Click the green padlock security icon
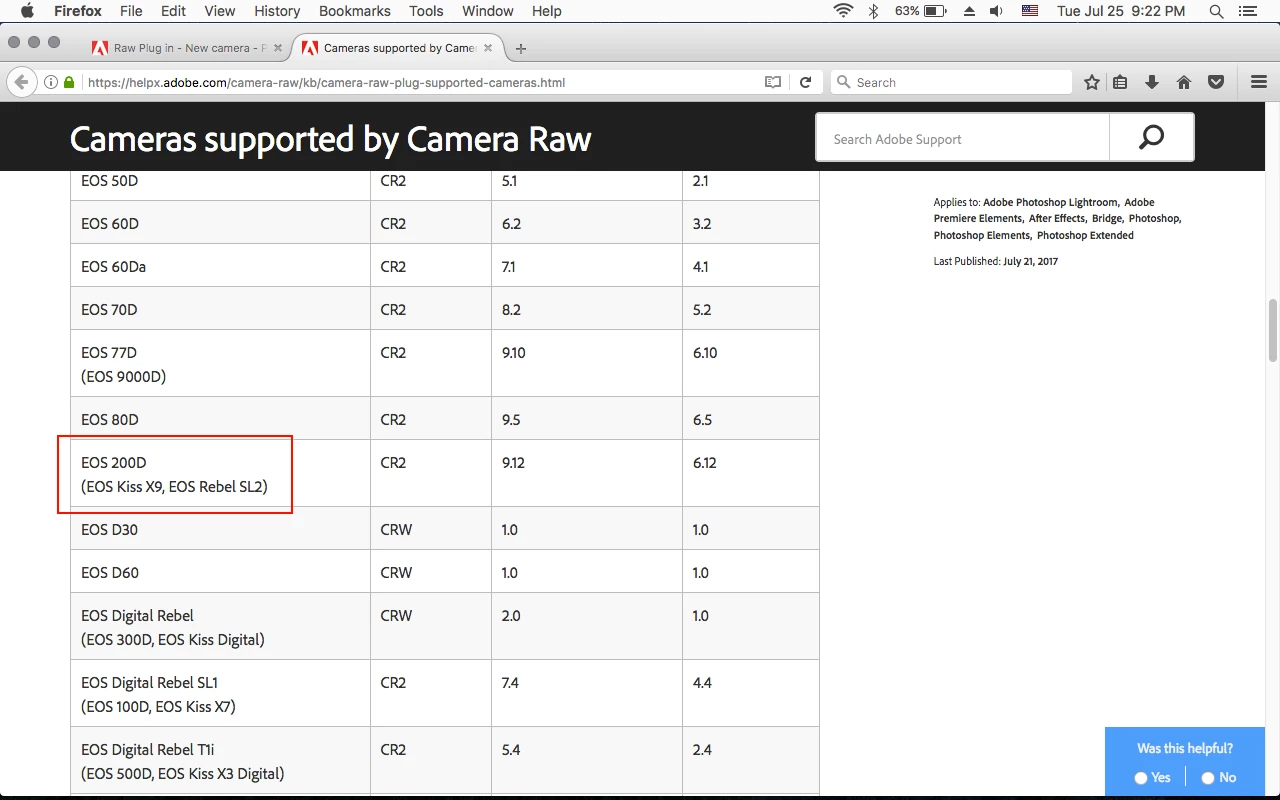This screenshot has width=1280, height=800. pos(69,82)
